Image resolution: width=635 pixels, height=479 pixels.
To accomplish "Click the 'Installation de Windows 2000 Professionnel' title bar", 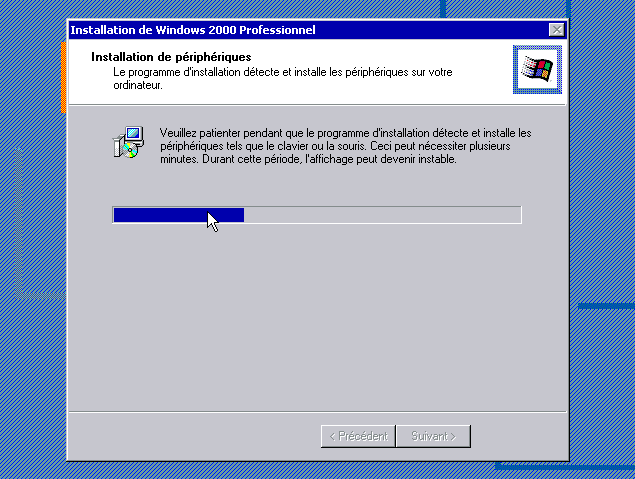I will (x=318, y=30).
